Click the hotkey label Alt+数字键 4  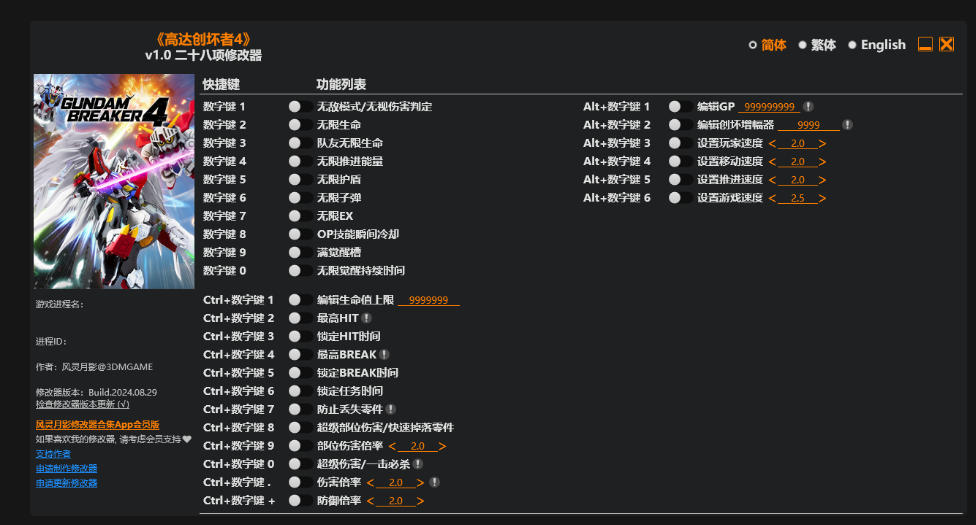coord(617,161)
